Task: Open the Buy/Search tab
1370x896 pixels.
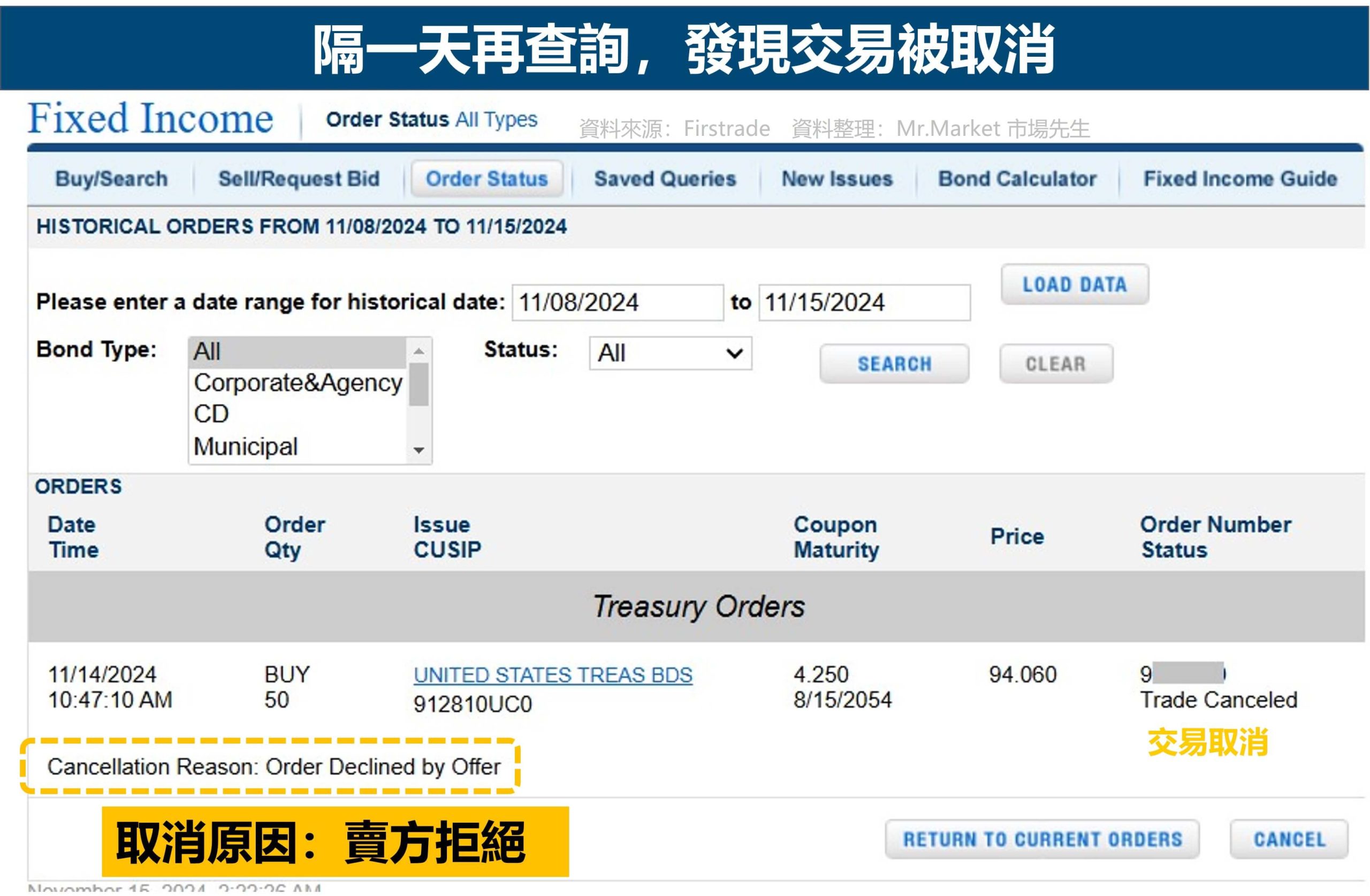Action: 112,179
